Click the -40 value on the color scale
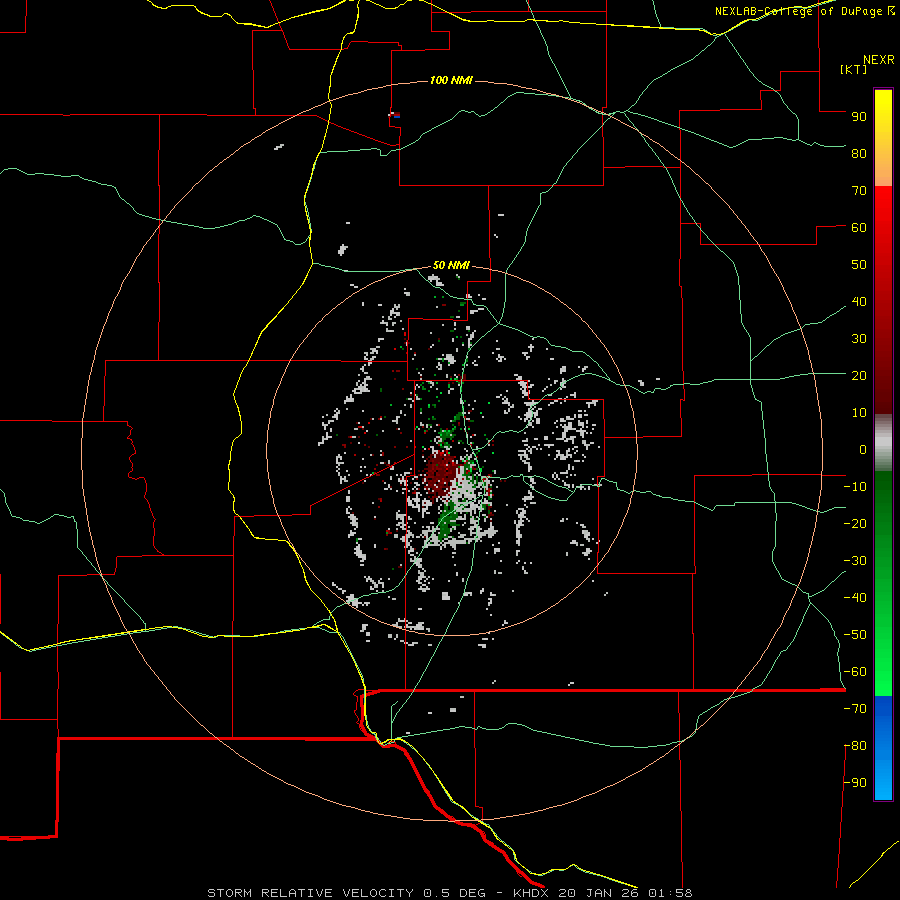The image size is (900, 900). click(855, 598)
